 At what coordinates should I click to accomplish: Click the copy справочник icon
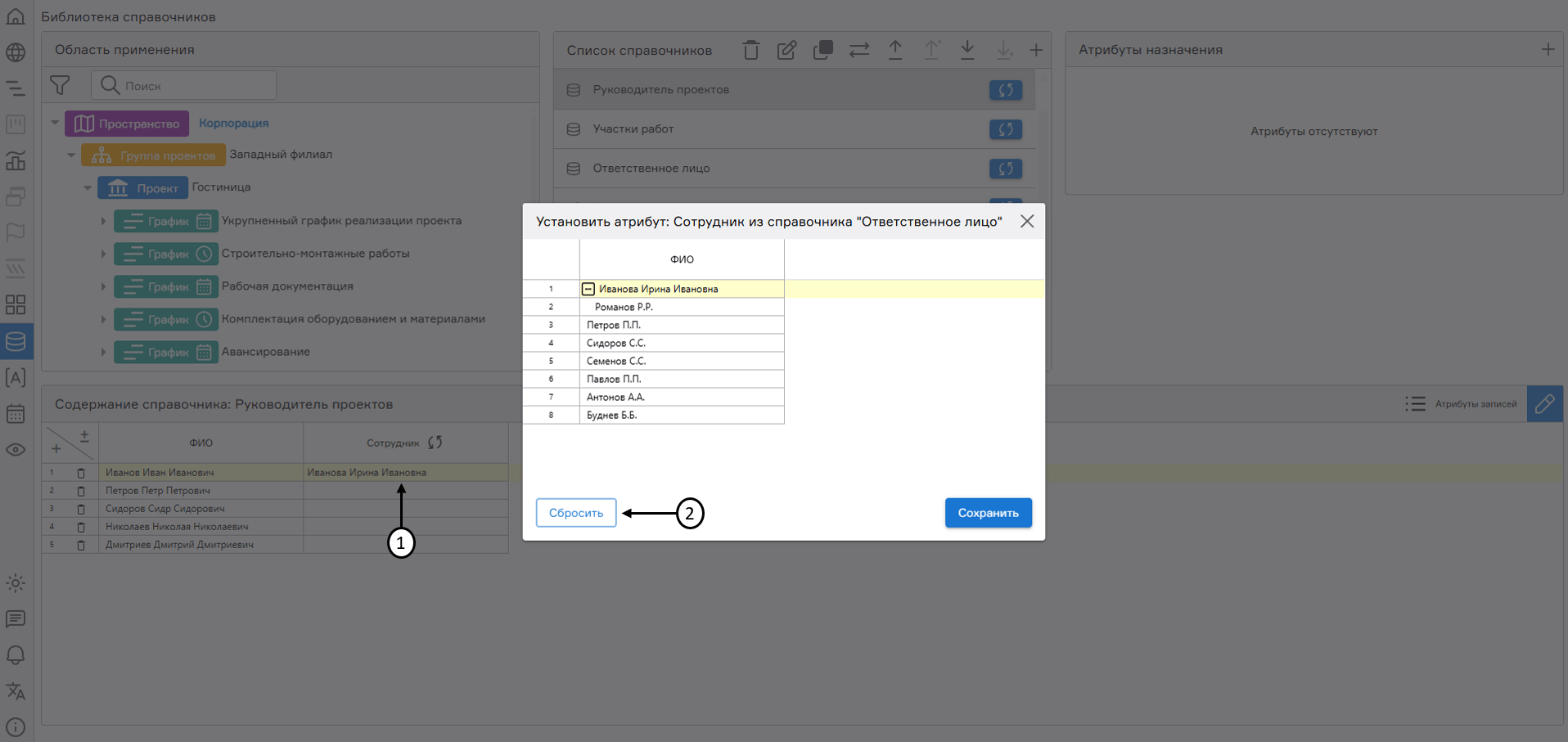click(822, 50)
